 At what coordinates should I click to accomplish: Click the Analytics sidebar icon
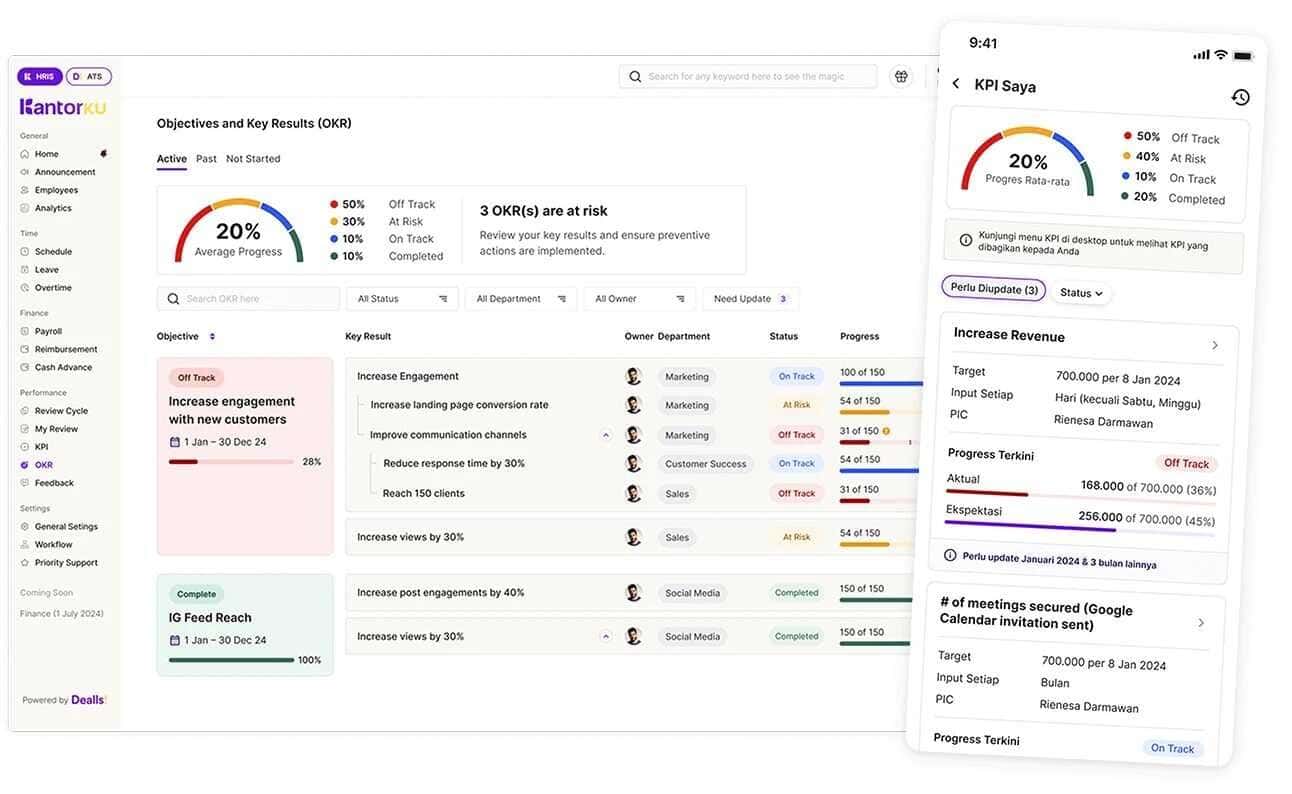(x=25, y=208)
